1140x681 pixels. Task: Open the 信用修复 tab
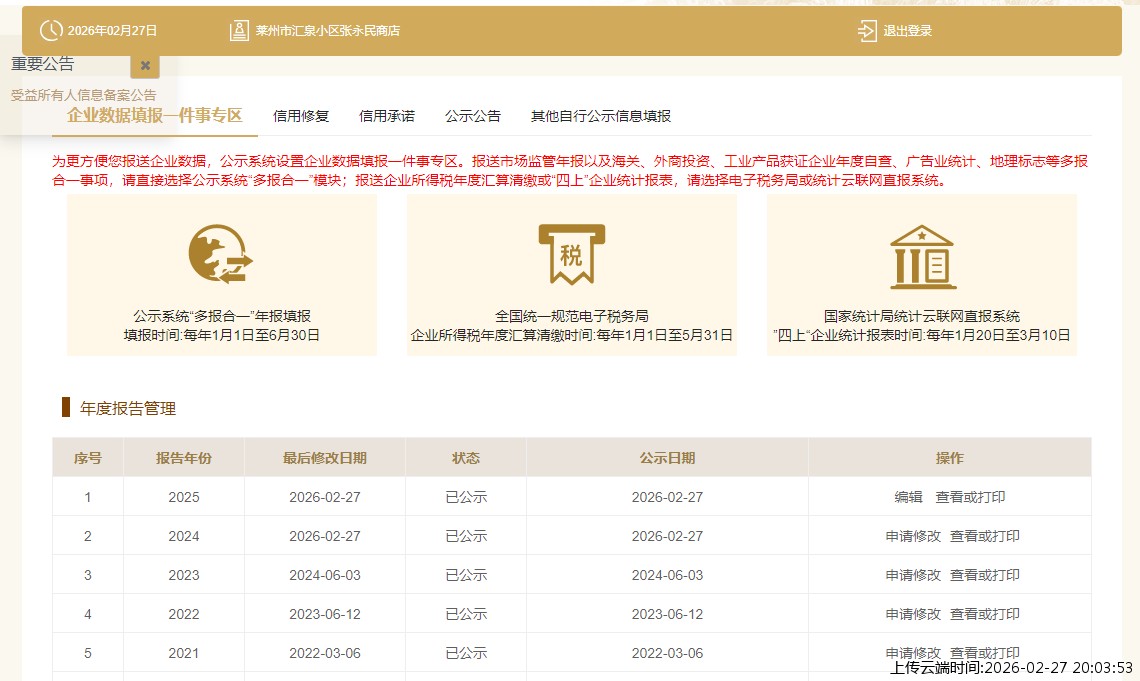pyautogui.click(x=301, y=116)
